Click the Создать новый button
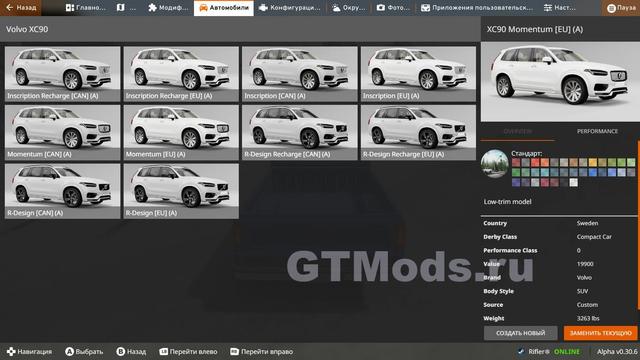Screen dimensions: 640x360 pyautogui.click(x=520, y=333)
